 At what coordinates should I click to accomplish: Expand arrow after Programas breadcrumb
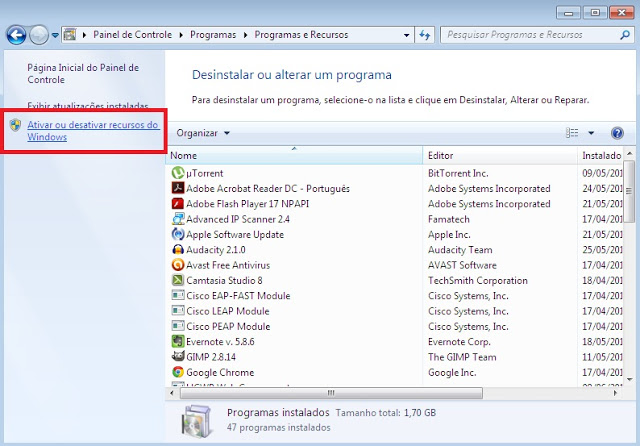[x=245, y=35]
